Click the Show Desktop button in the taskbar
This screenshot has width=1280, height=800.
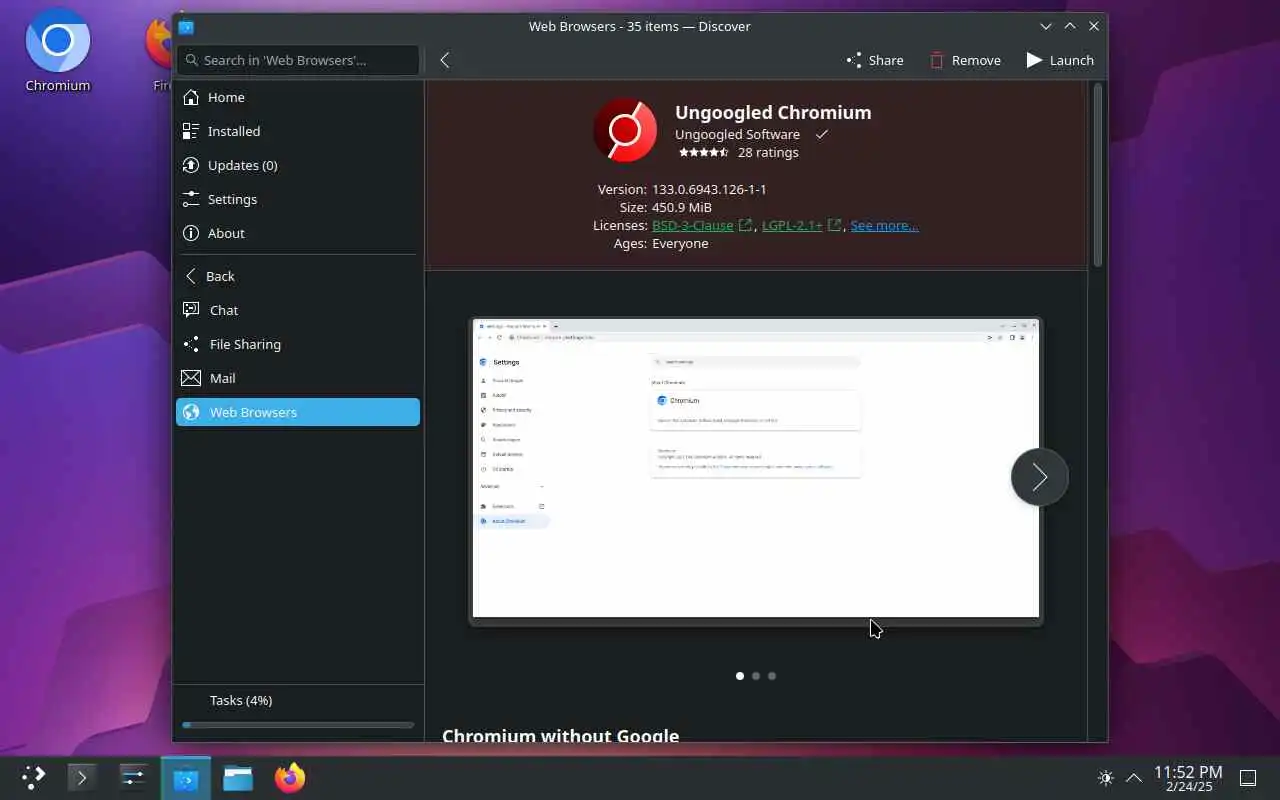click(x=1248, y=777)
